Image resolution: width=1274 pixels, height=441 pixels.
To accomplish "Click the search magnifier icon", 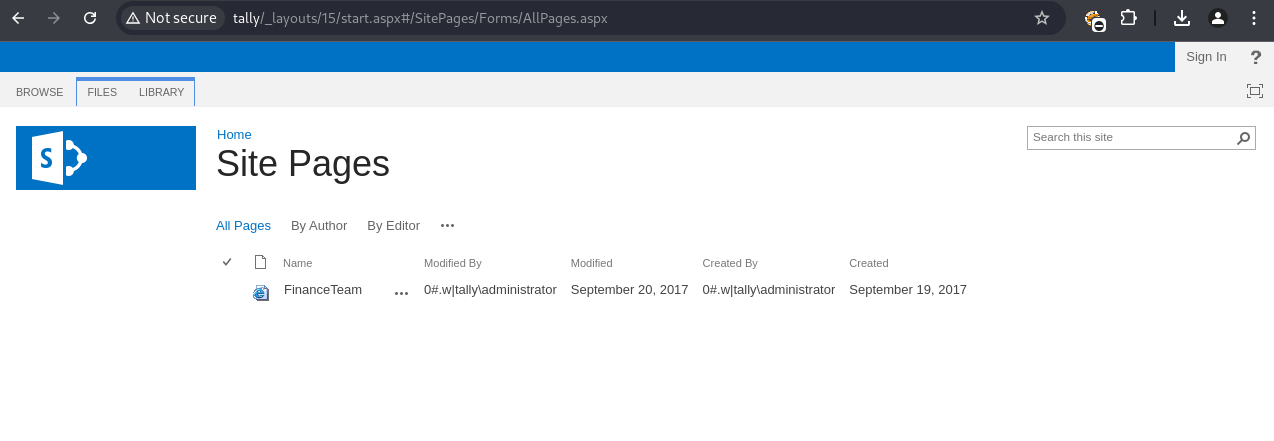I will [1244, 138].
